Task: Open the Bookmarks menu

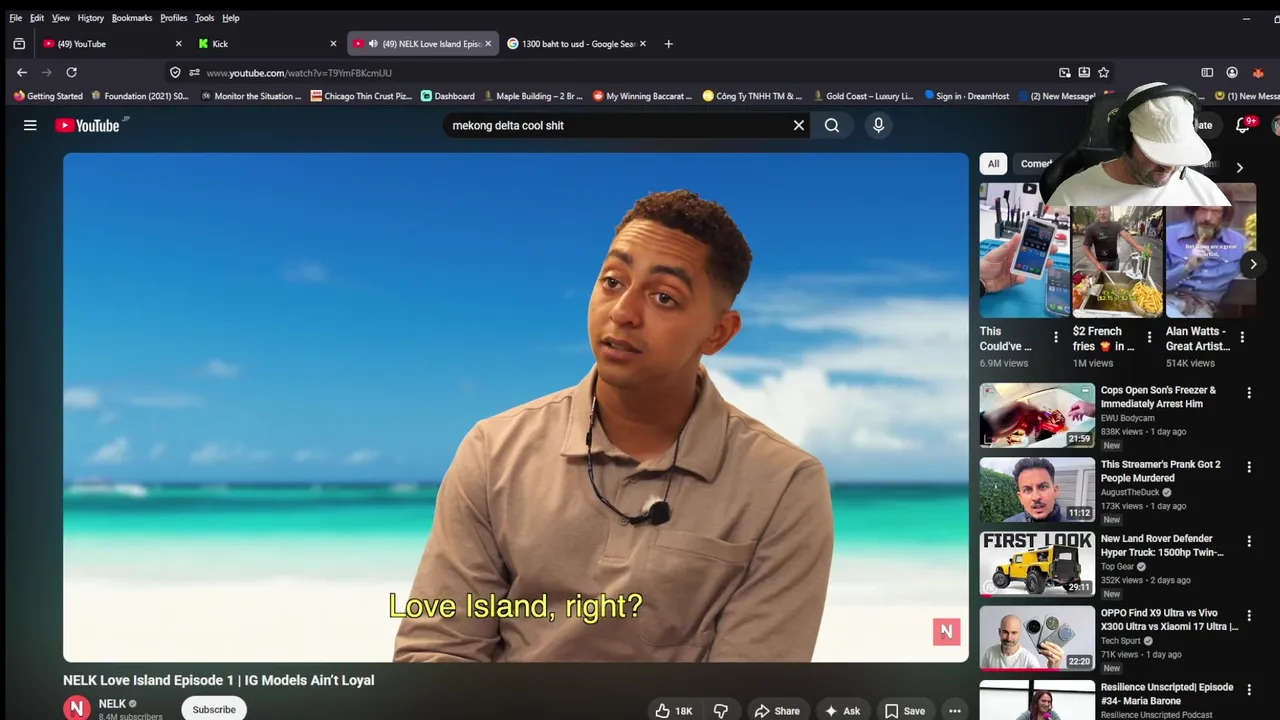Action: (132, 18)
